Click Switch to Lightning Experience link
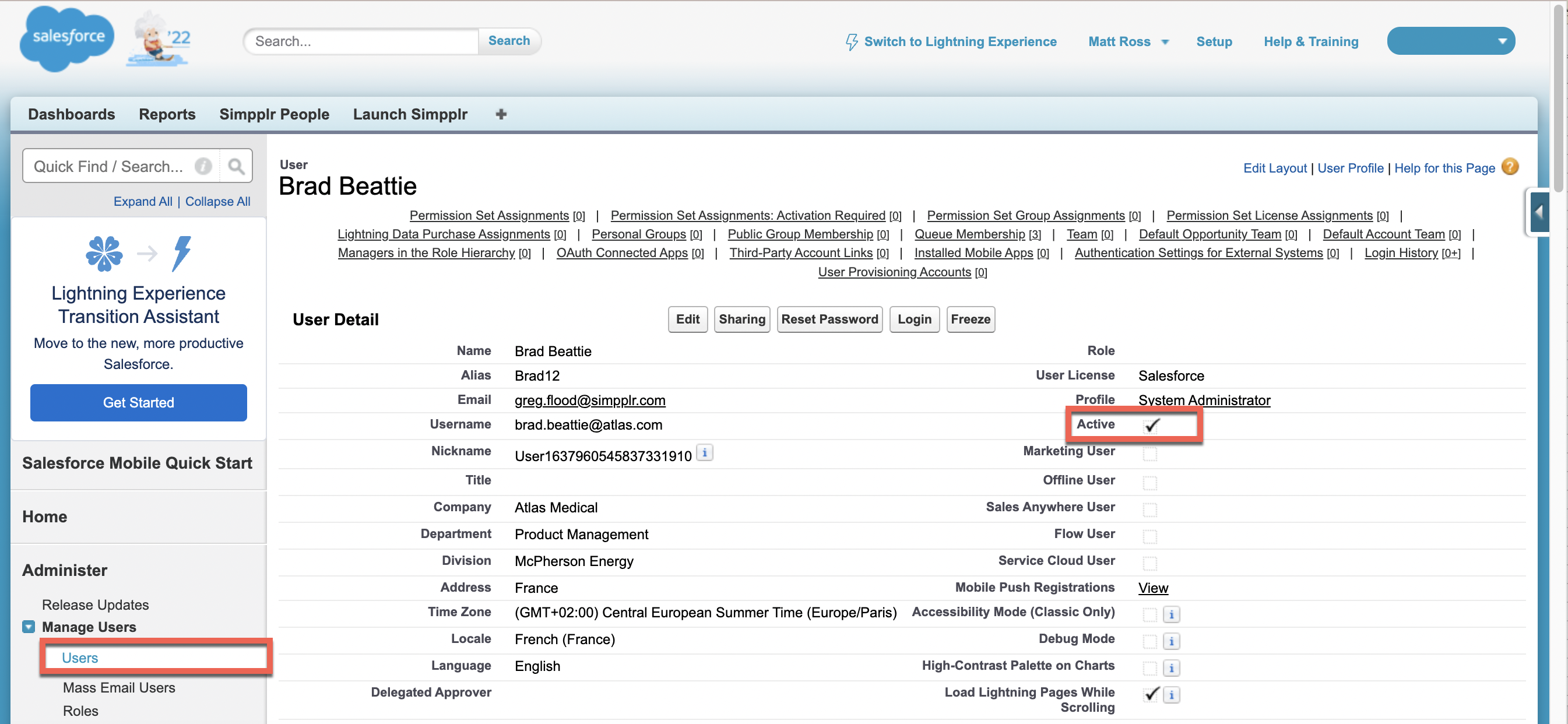The height and width of the screenshot is (724, 1568). click(960, 41)
